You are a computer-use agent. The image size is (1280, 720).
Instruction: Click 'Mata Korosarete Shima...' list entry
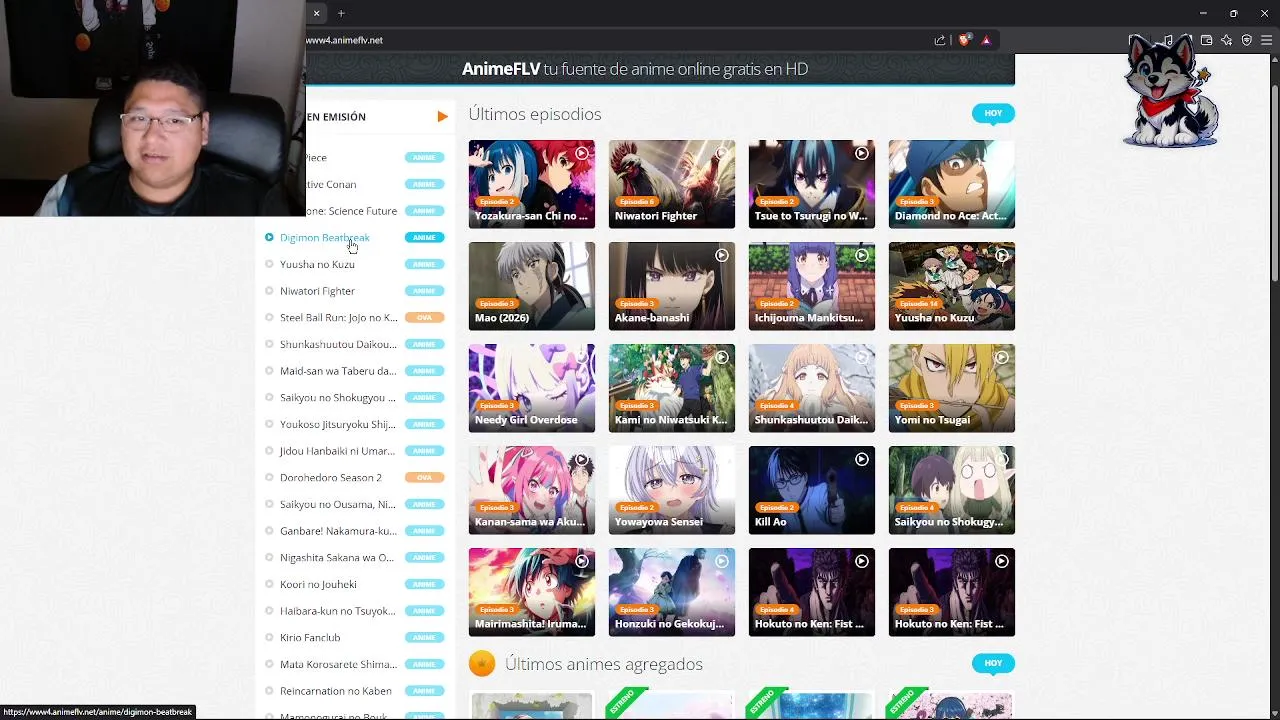click(338, 664)
